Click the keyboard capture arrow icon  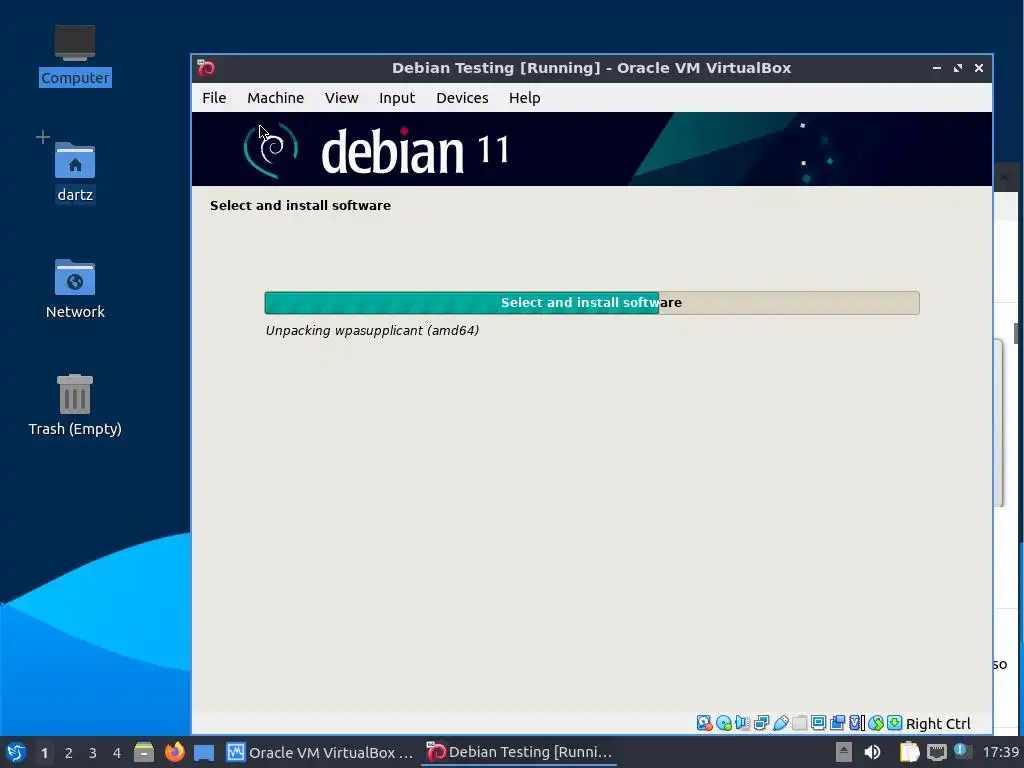[x=895, y=723]
